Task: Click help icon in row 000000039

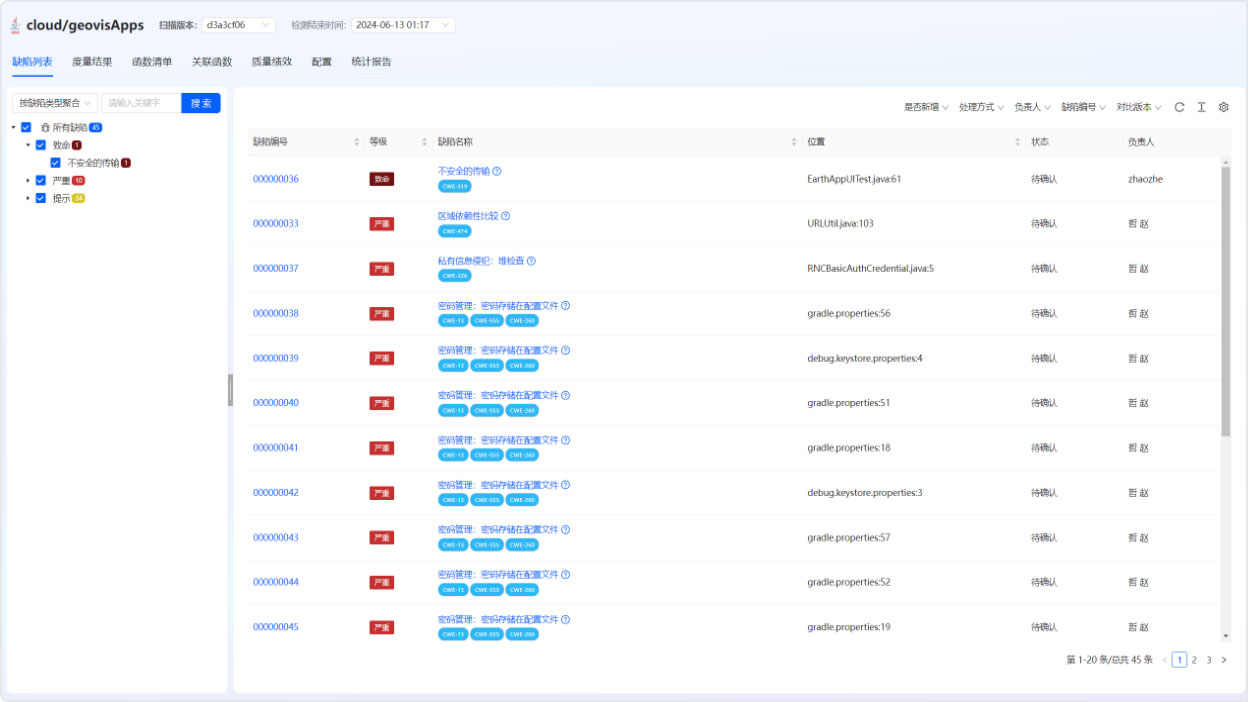Action: pos(565,351)
